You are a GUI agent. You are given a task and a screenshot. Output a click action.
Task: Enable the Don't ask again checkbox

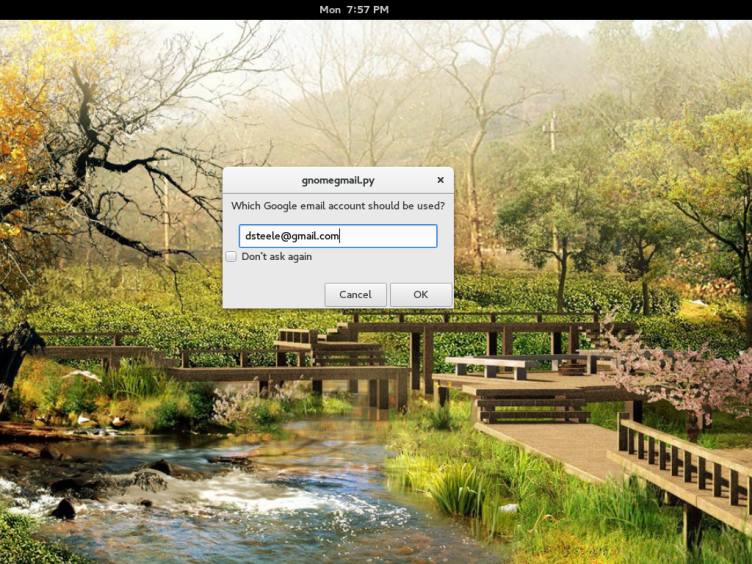click(231, 257)
